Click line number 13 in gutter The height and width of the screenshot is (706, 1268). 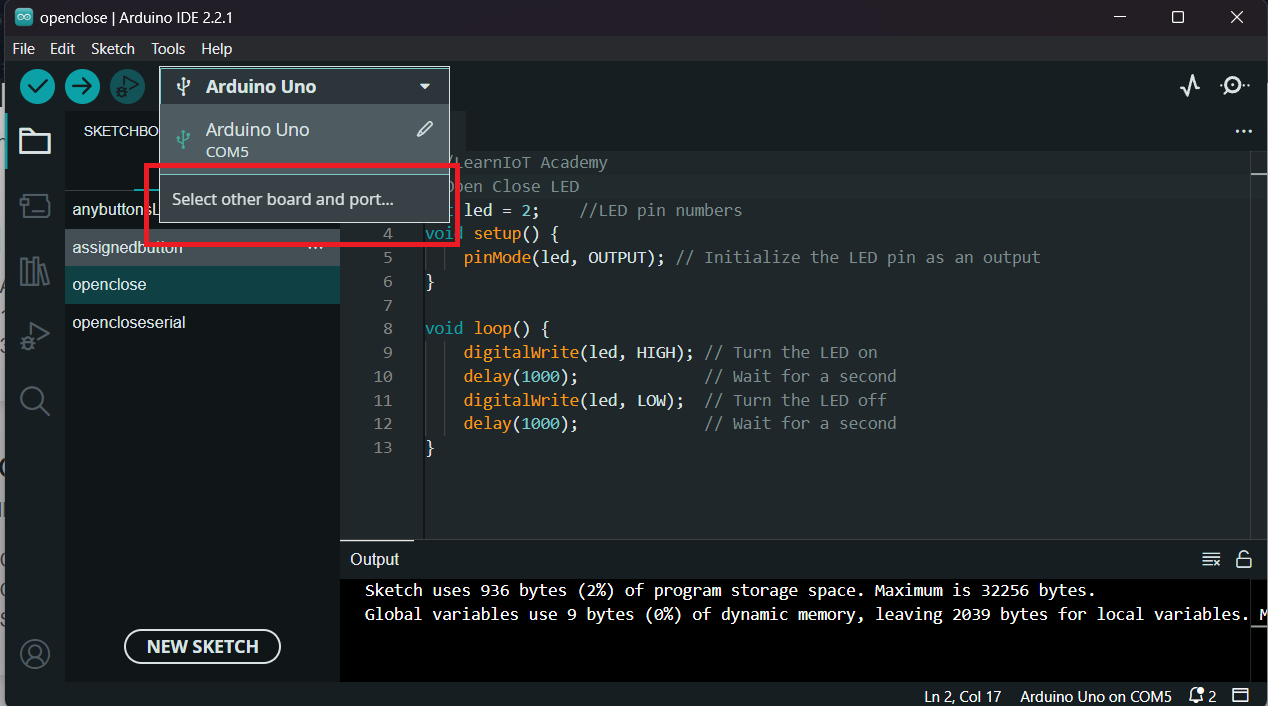click(x=383, y=448)
